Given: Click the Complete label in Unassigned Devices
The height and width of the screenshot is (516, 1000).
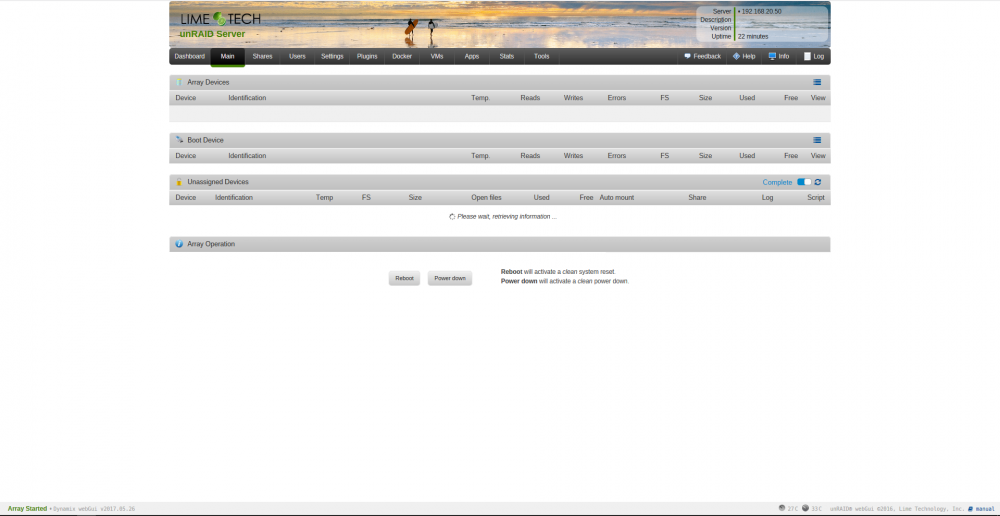Looking at the screenshot, I should tap(777, 182).
